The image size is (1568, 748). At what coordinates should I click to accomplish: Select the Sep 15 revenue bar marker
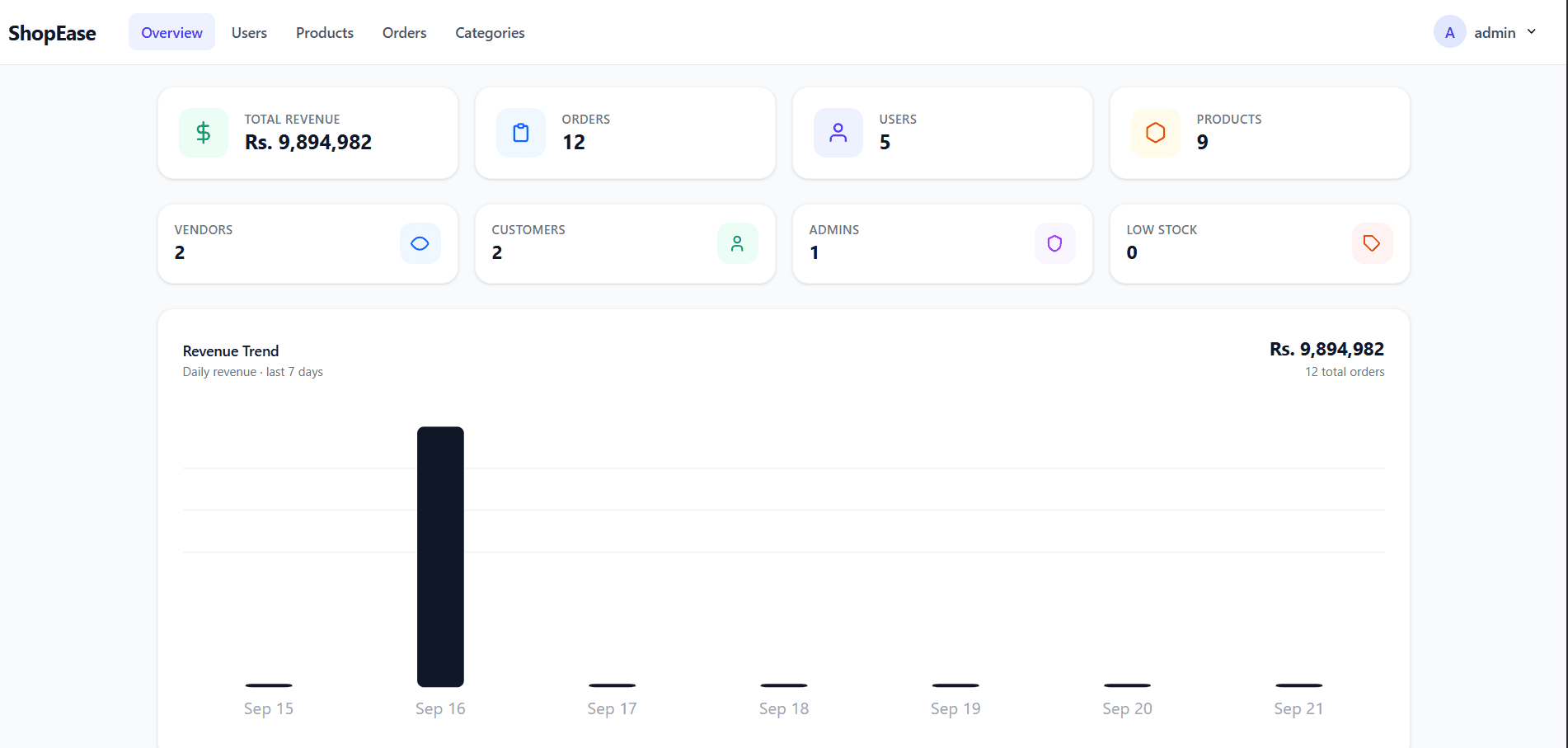pos(269,685)
